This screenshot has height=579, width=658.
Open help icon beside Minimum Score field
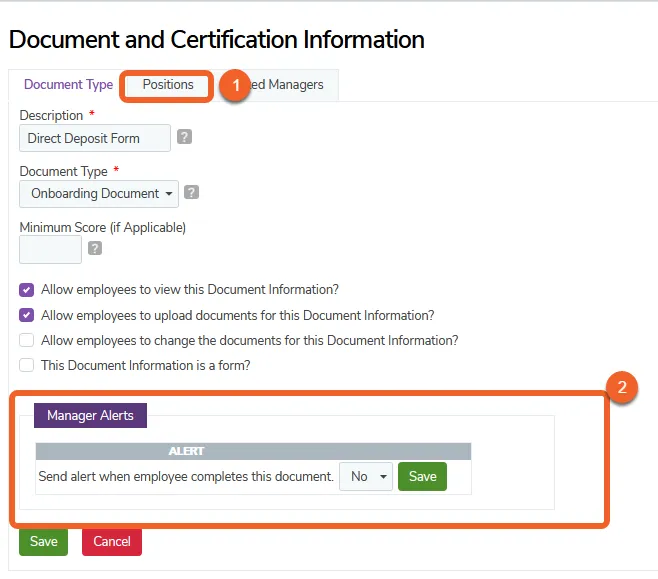point(95,248)
